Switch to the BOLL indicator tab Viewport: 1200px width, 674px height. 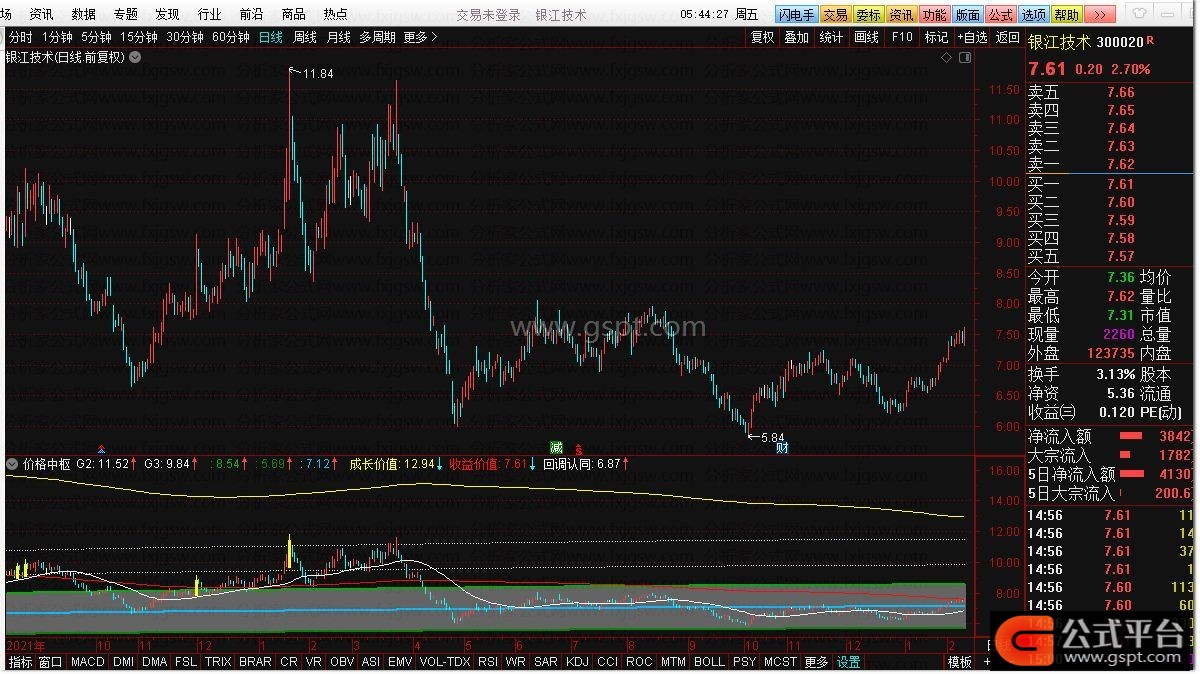point(709,662)
